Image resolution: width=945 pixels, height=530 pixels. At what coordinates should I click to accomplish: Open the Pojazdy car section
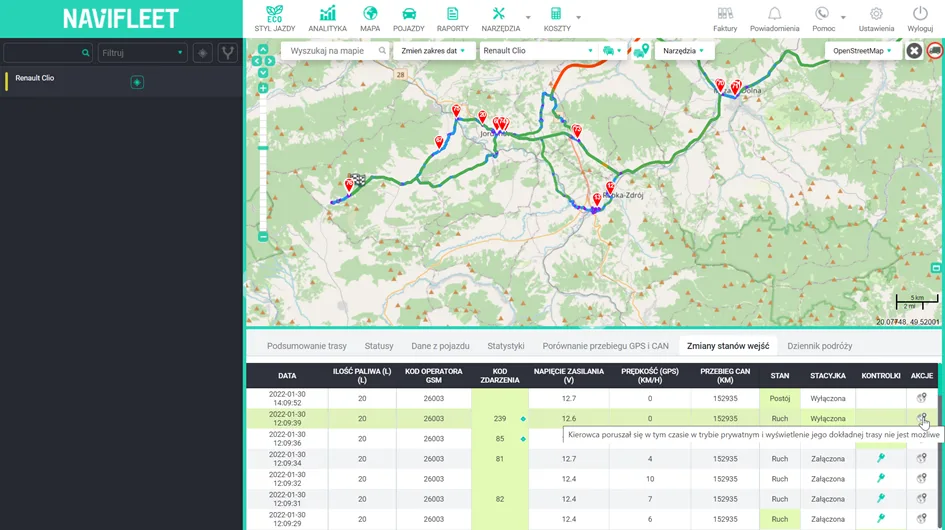(x=409, y=19)
